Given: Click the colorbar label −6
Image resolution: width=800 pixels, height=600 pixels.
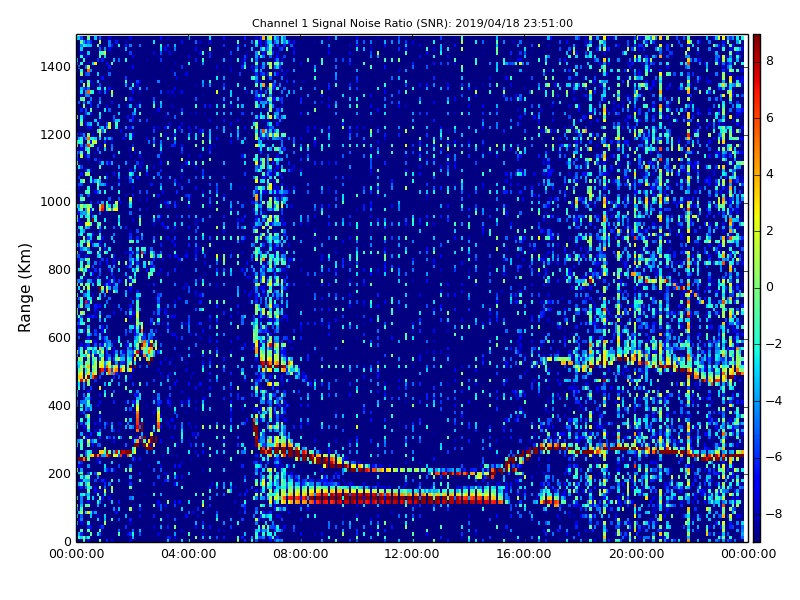Looking at the screenshot, I should pos(774,457).
